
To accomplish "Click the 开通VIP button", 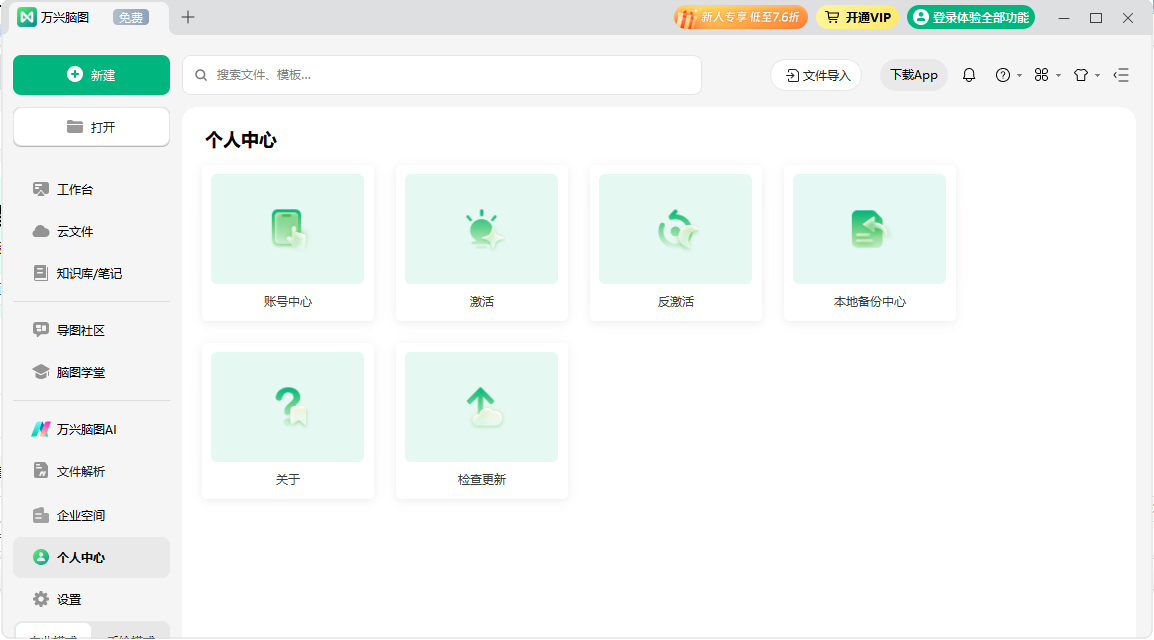I will tap(857, 17).
